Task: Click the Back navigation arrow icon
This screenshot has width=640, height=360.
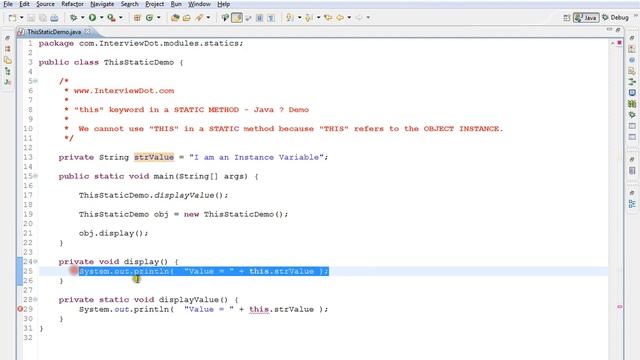Action: point(340,18)
